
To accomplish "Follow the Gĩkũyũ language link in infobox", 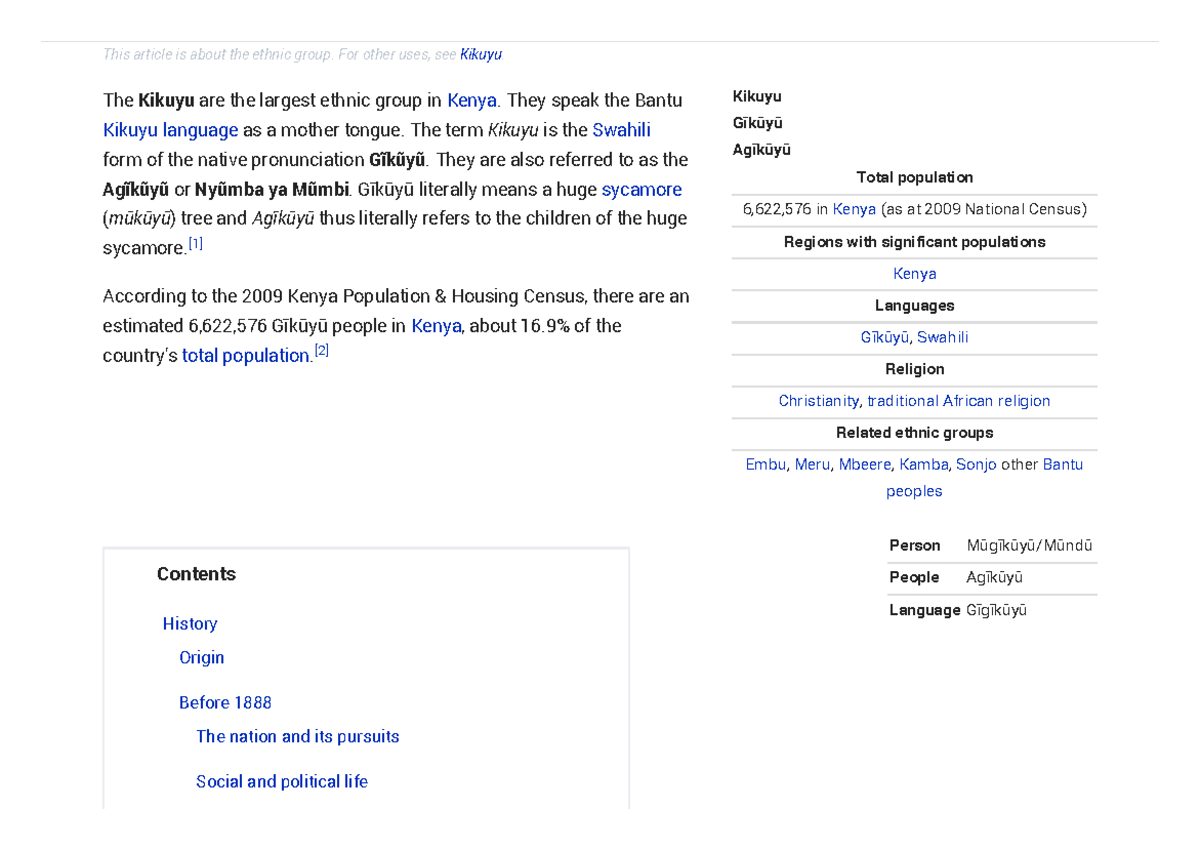I will click(885, 337).
